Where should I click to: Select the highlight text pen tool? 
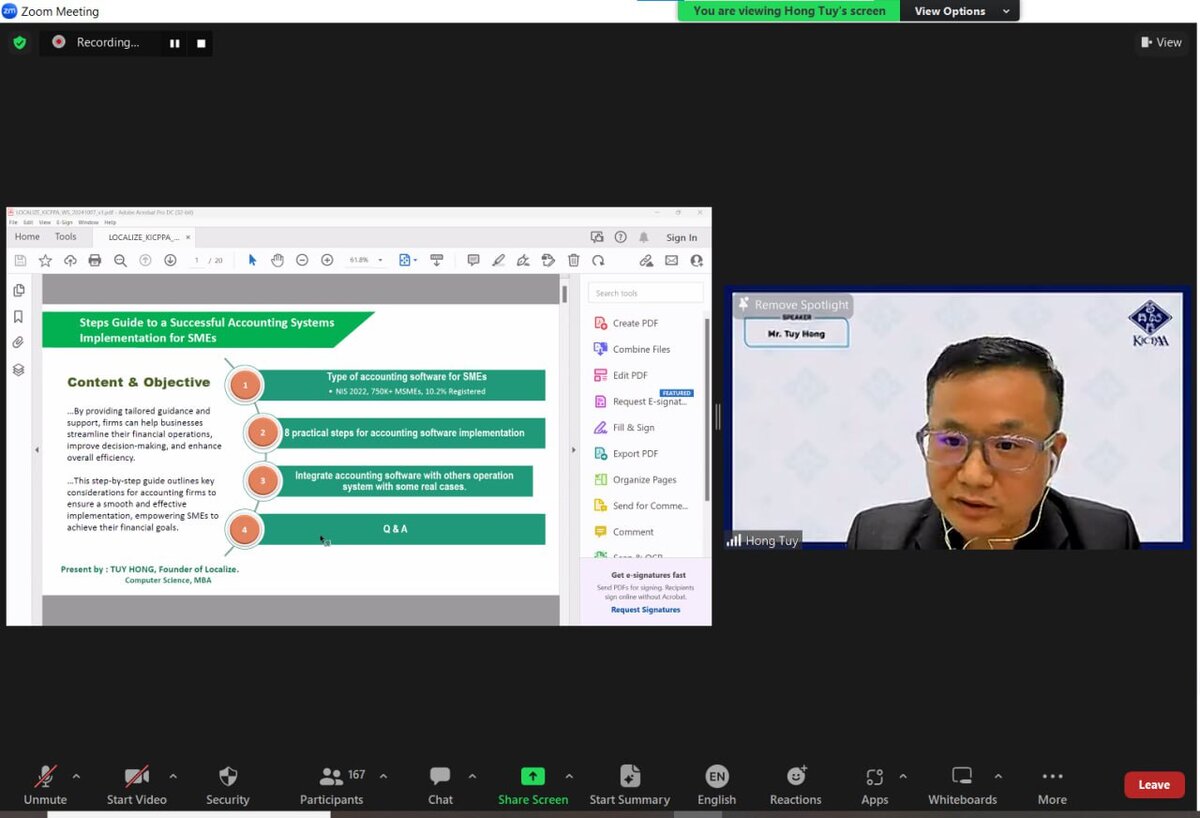point(498,260)
